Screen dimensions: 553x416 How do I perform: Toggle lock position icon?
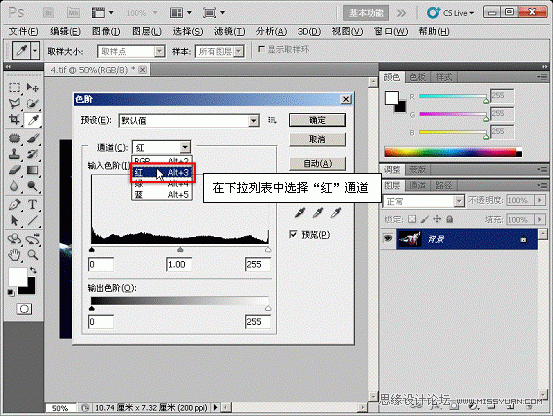pos(437,219)
